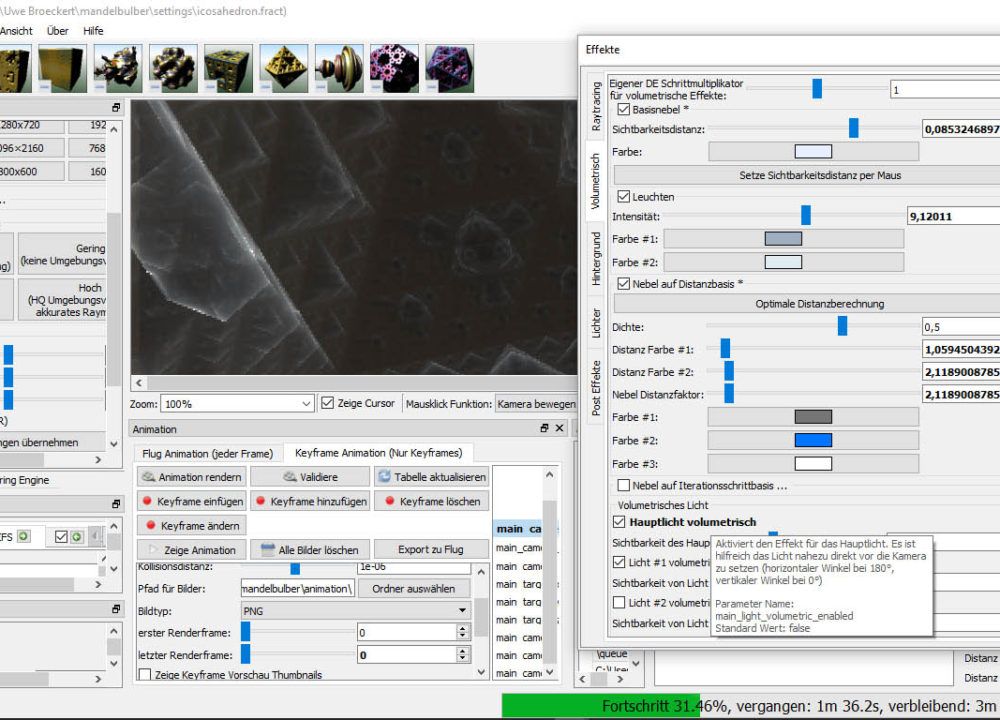Open the Post Effekte vertical tab
The width and height of the screenshot is (1000, 720).
(x=596, y=388)
